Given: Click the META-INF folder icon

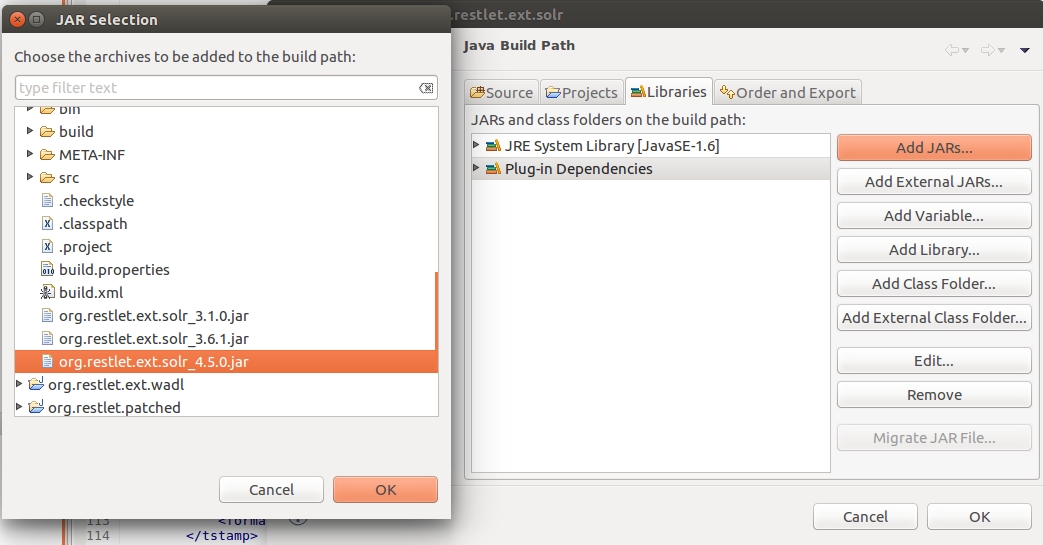Looking at the screenshot, I should click(47, 155).
